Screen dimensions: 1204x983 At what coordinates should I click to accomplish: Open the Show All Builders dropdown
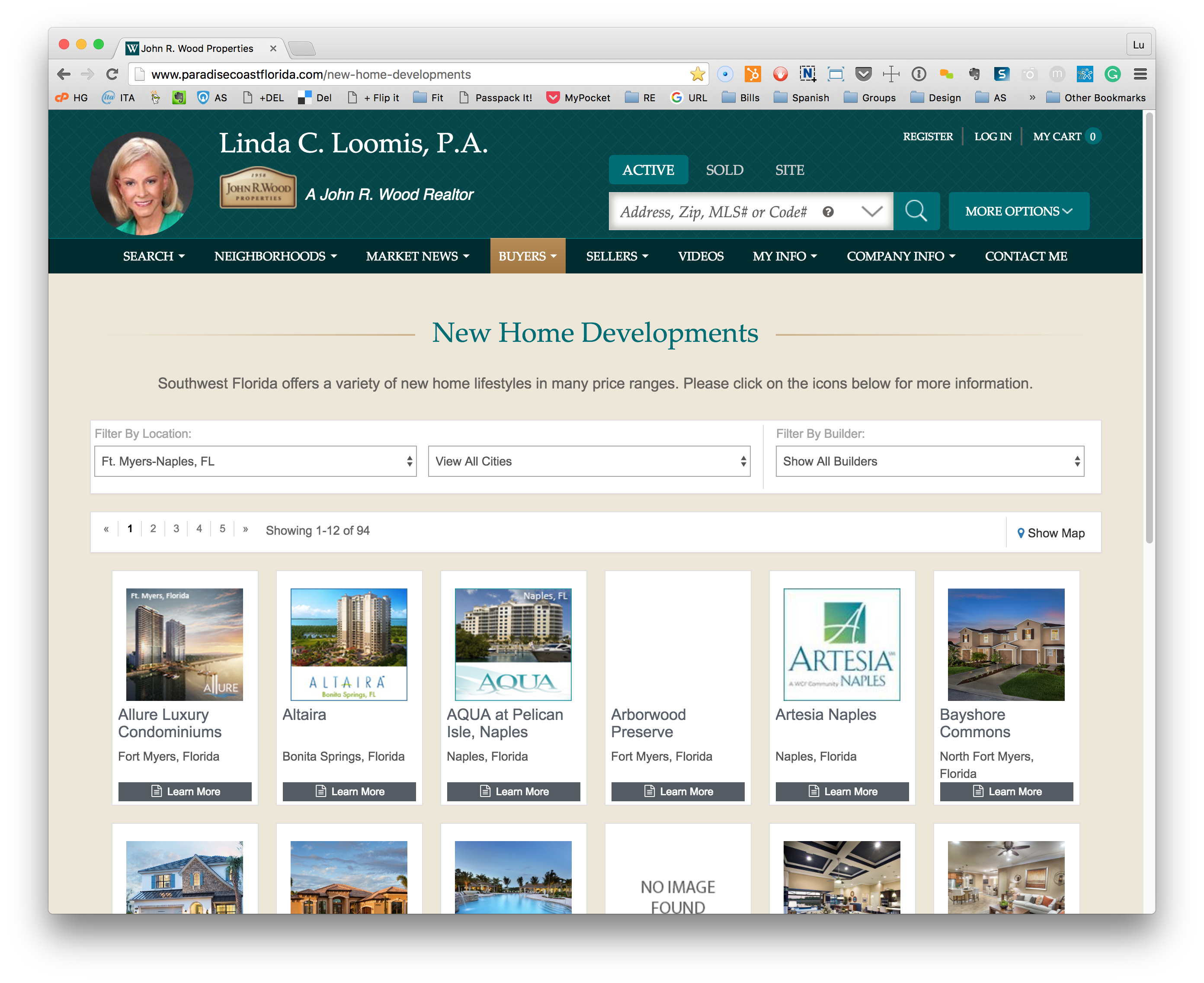[929, 461]
